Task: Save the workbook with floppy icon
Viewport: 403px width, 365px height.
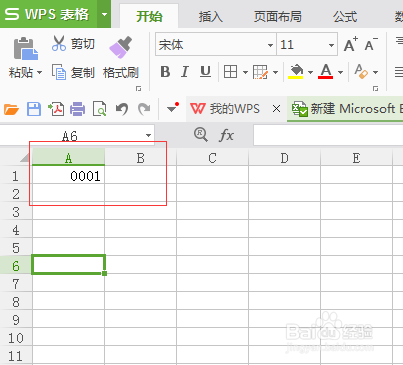Action: (x=34, y=109)
